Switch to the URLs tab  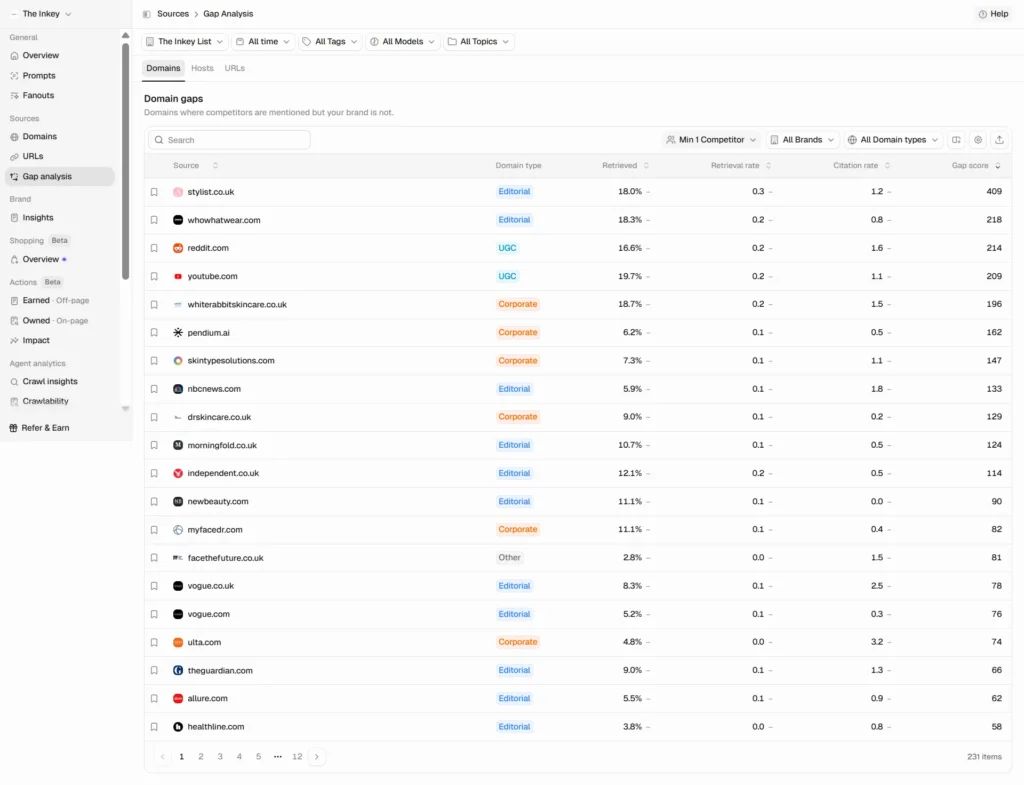234,68
